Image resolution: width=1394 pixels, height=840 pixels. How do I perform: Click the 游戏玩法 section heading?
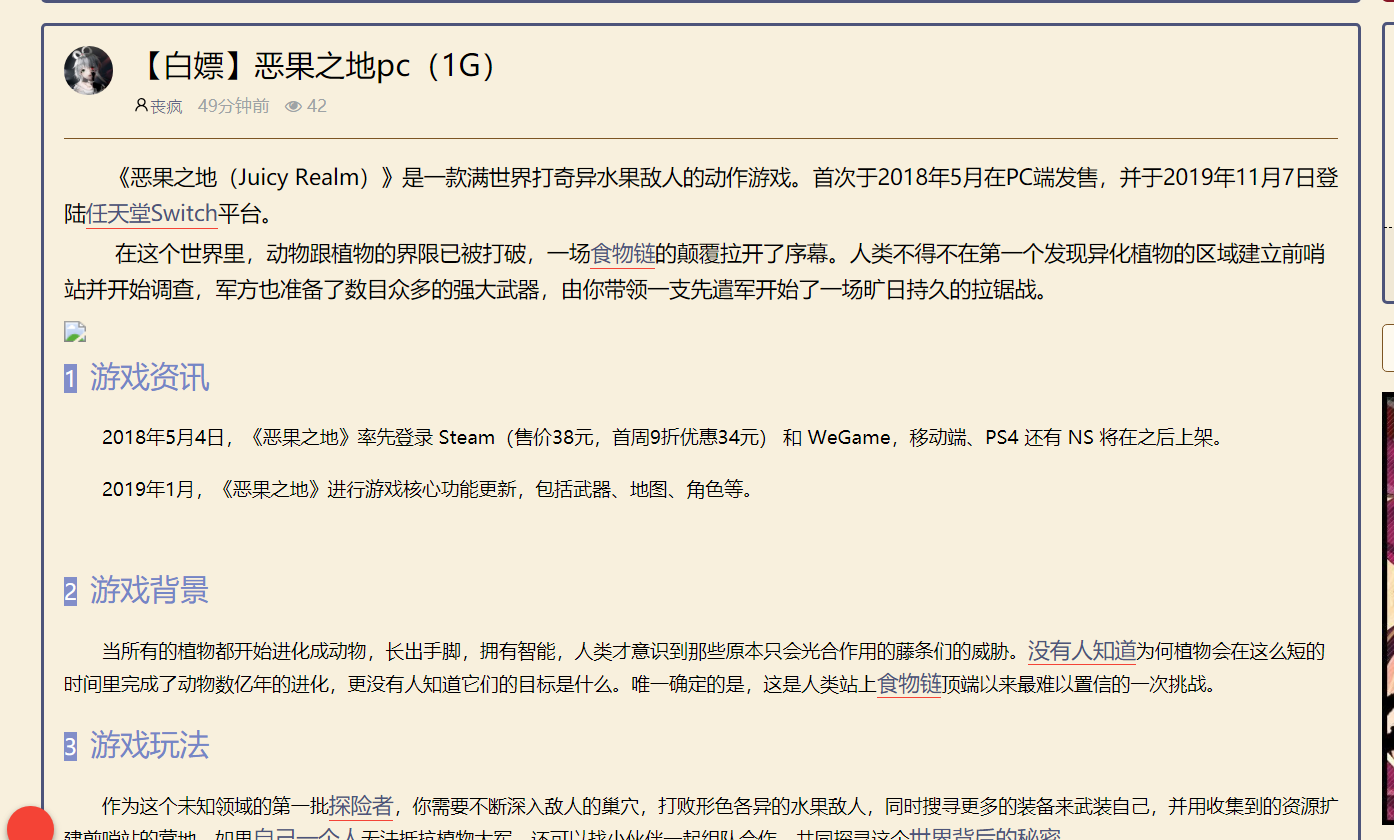[150, 745]
